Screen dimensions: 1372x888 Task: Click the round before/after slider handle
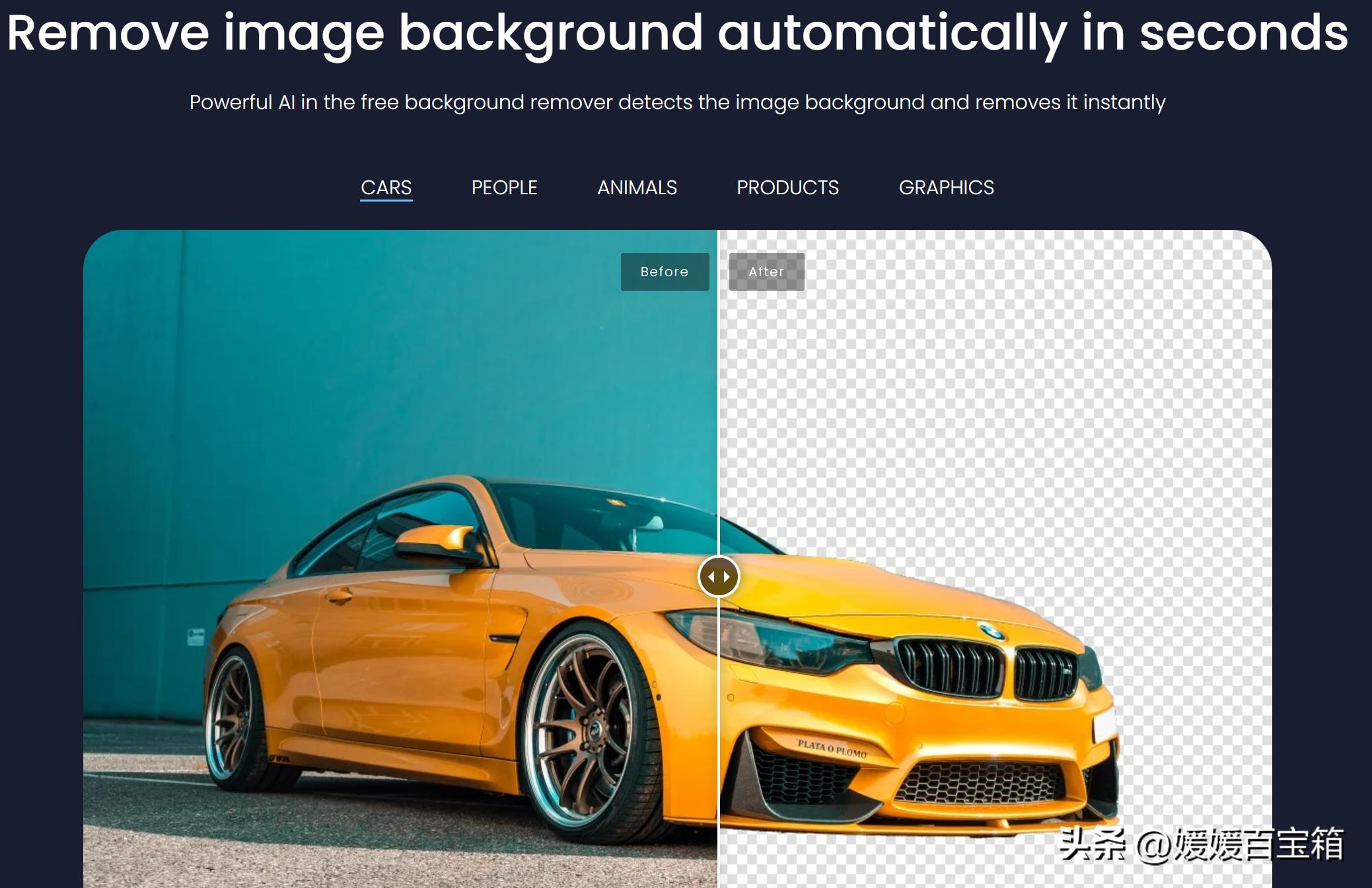(719, 576)
